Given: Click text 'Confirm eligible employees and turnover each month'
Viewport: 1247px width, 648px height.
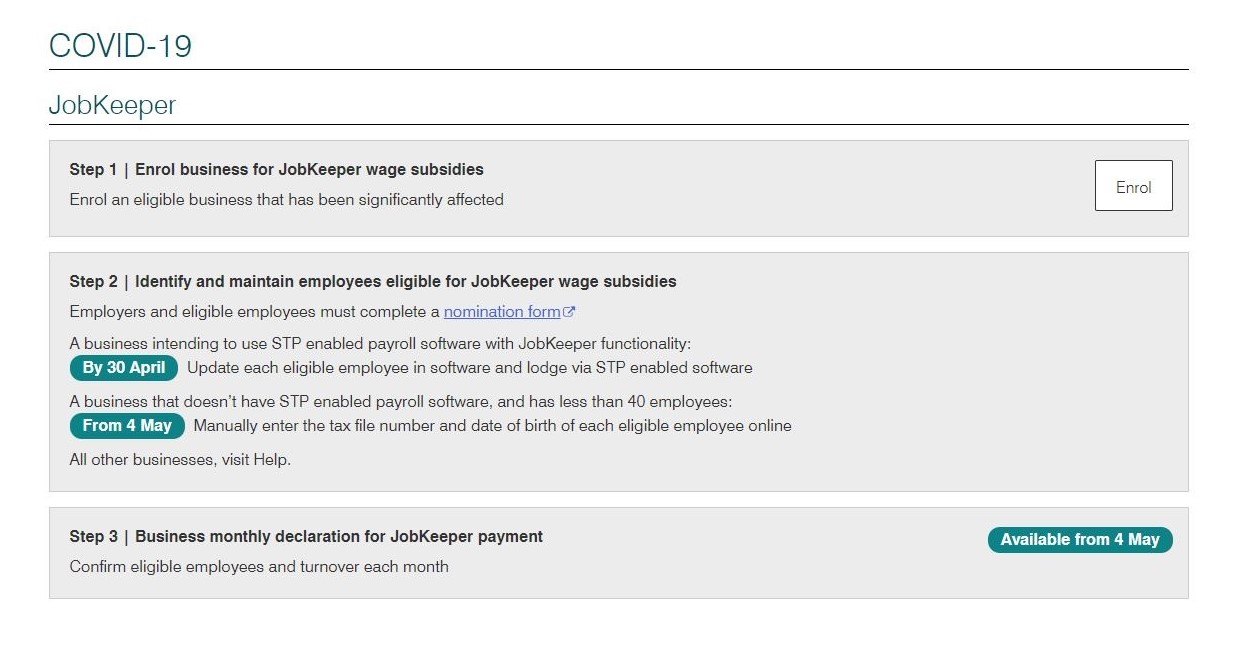Looking at the screenshot, I should (x=259, y=566).
